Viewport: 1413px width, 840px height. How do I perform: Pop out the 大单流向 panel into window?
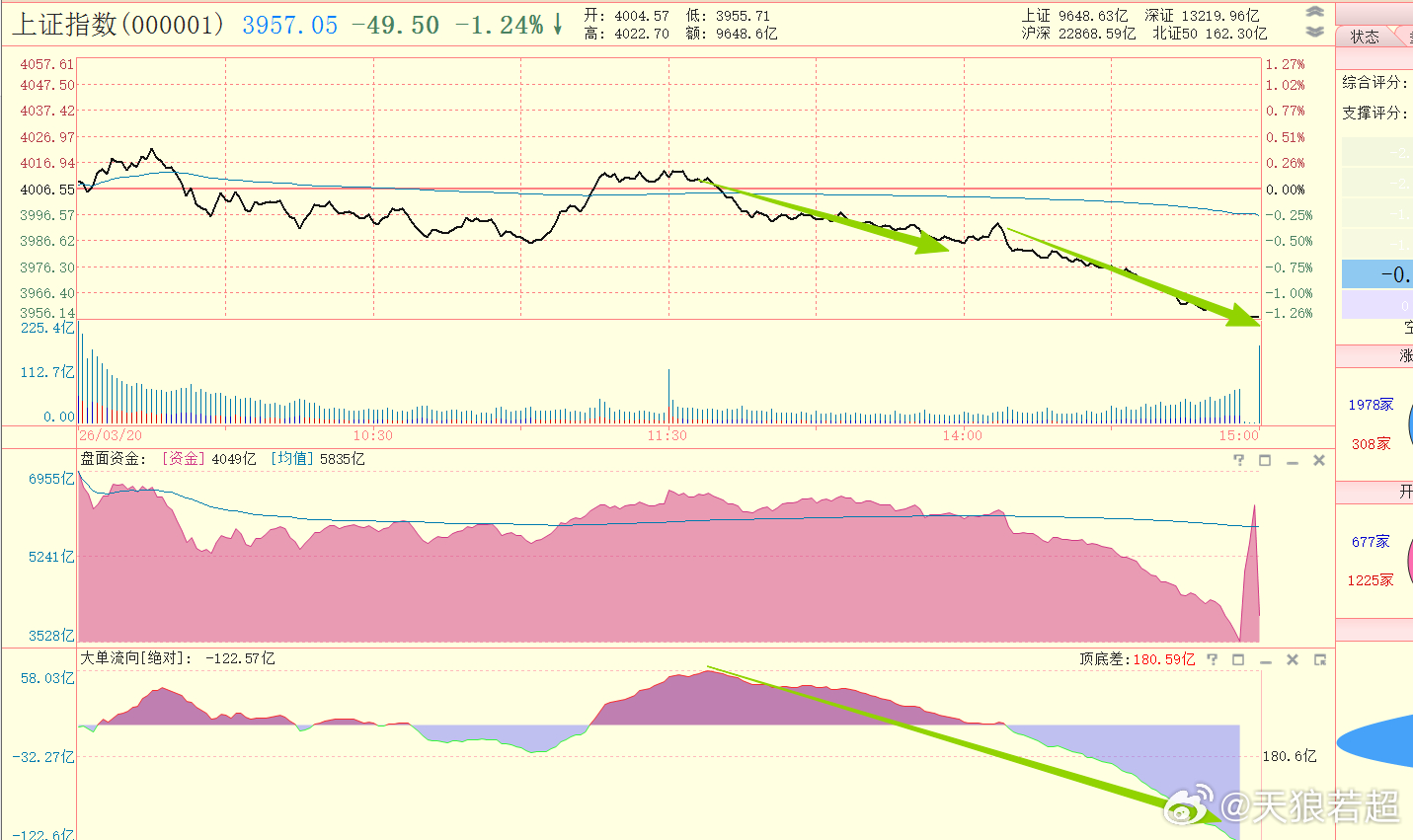click(x=1319, y=659)
